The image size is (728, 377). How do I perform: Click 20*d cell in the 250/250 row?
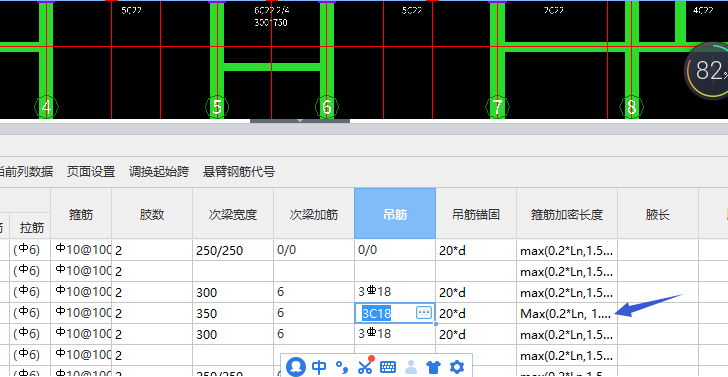476,250
